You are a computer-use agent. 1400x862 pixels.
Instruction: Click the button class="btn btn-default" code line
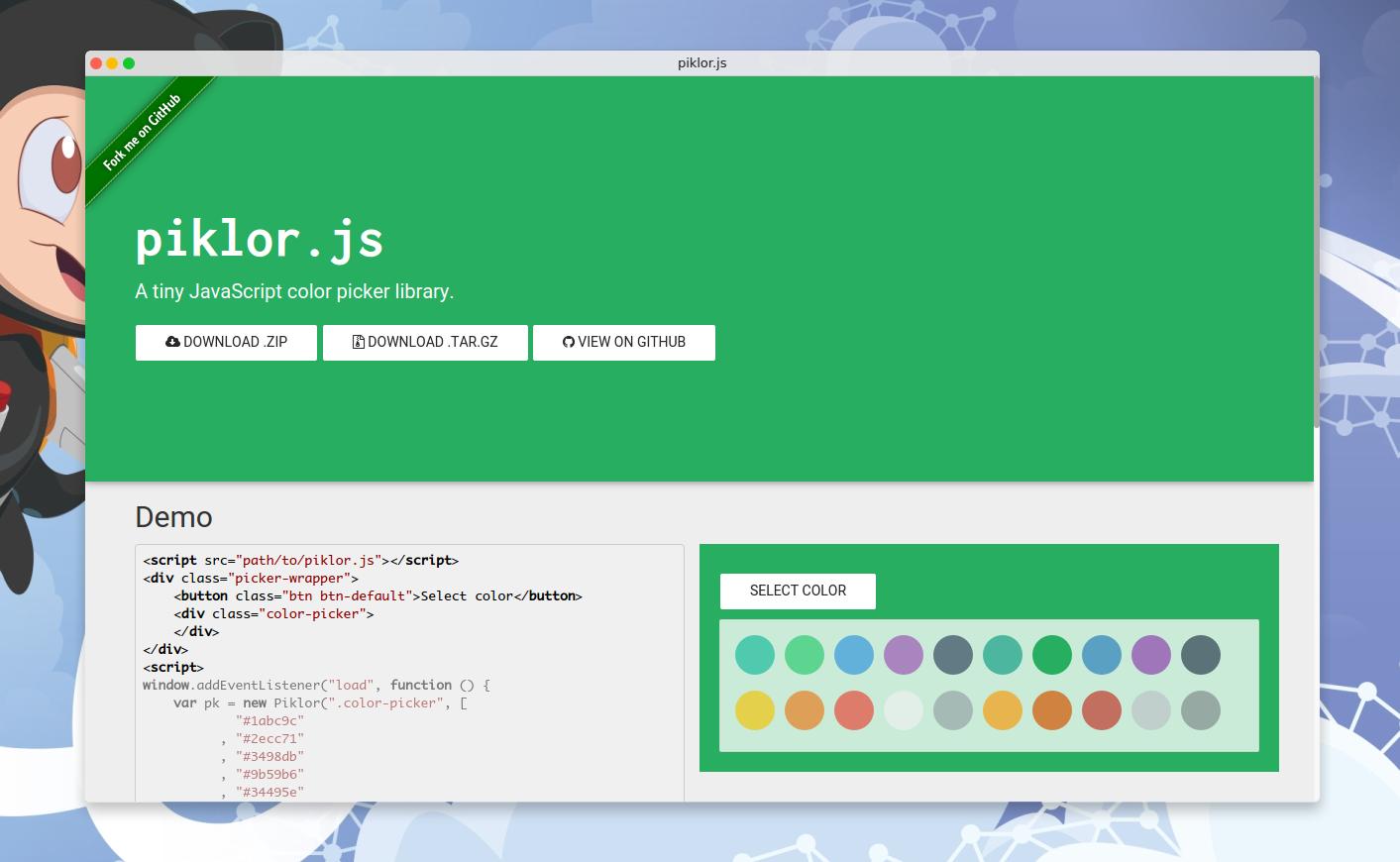coord(377,595)
